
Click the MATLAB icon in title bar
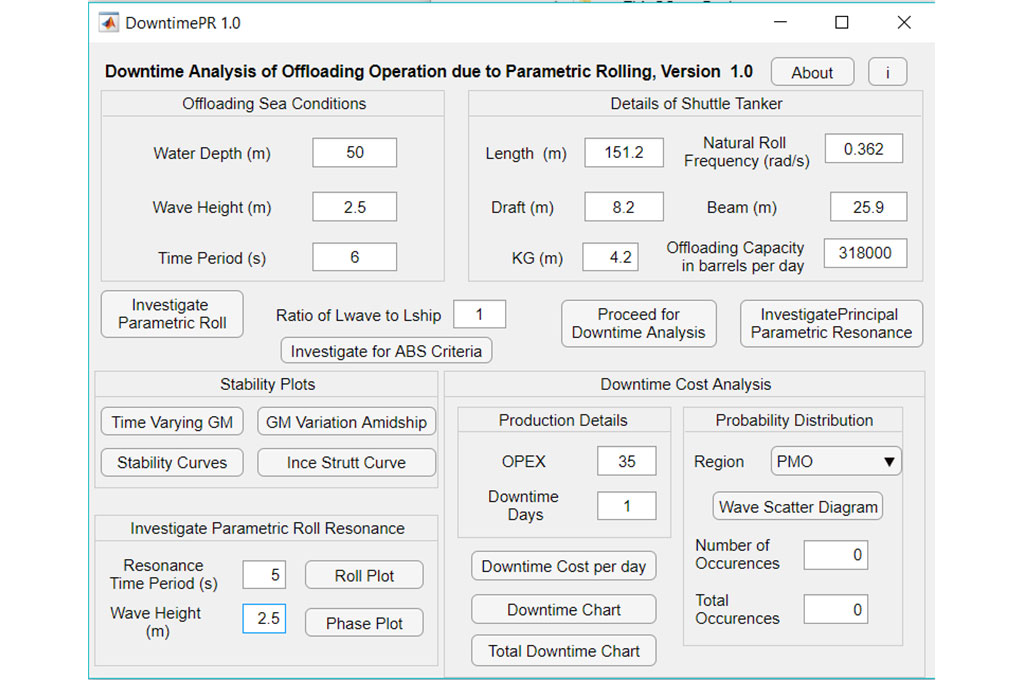pyautogui.click(x=109, y=22)
